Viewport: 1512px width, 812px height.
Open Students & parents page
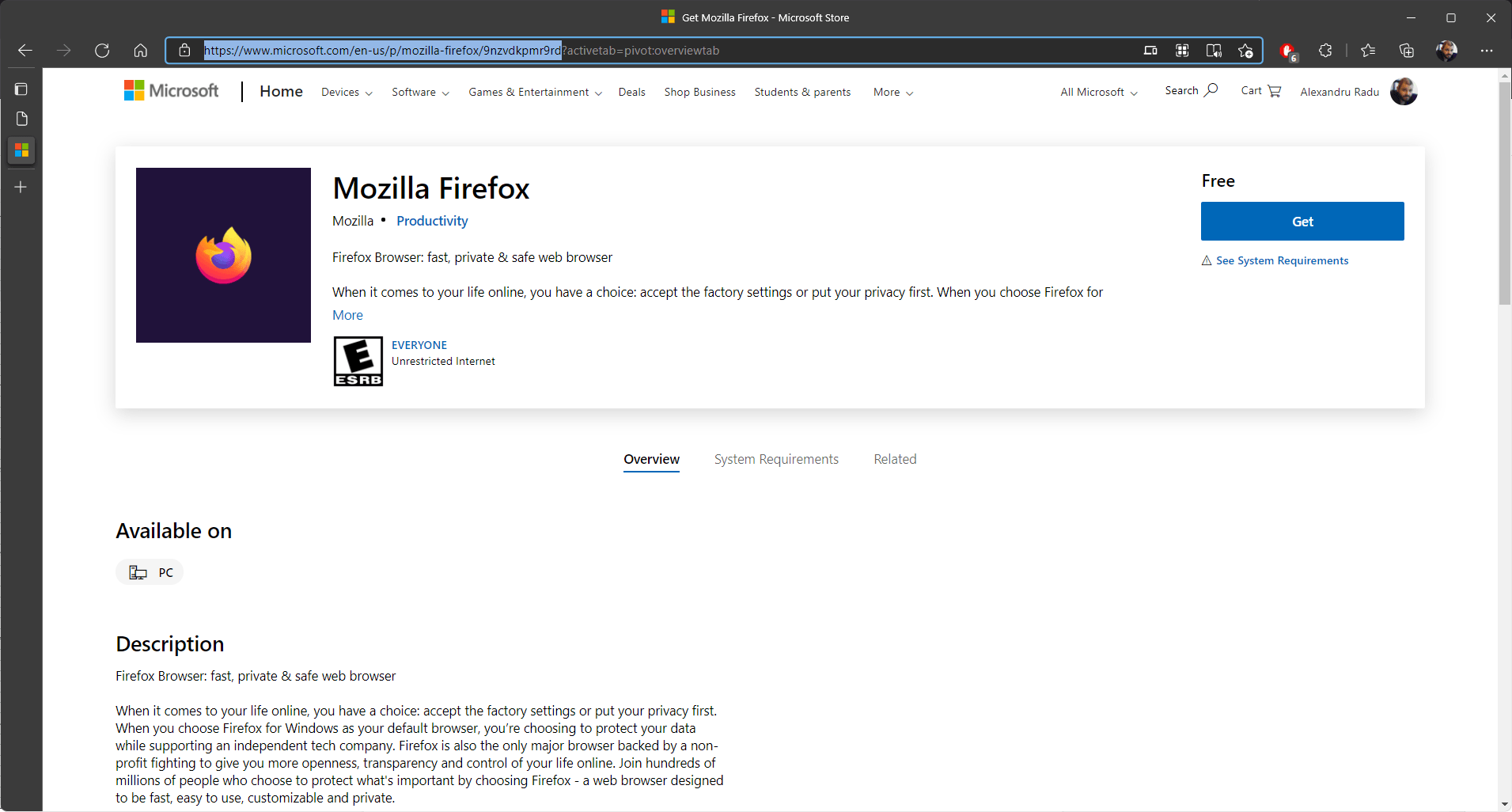click(x=802, y=93)
